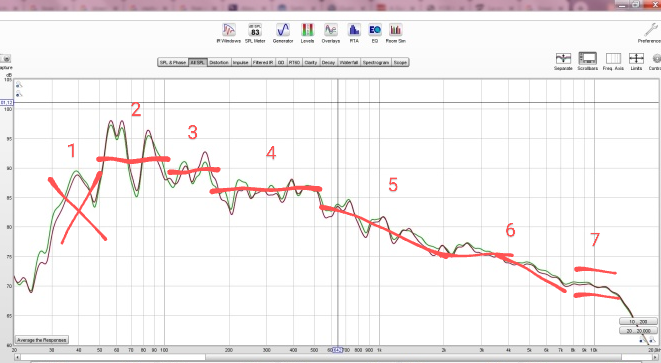Screen dimensions: 661x363
Task: Open Preferences wrench icon
Action: pyautogui.click(x=651, y=33)
